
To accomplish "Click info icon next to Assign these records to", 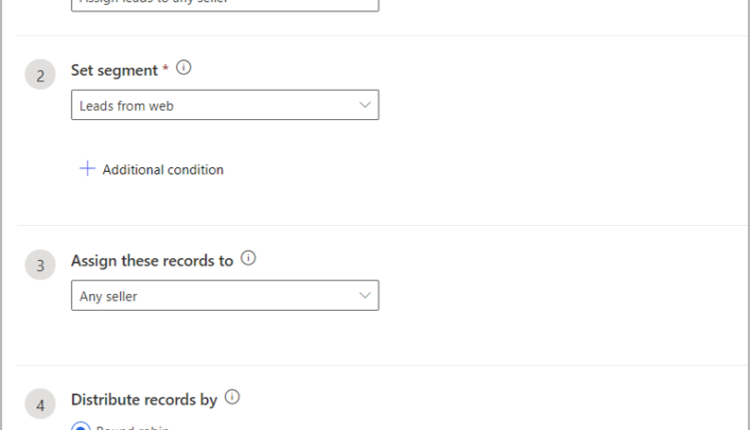I will point(249,258).
